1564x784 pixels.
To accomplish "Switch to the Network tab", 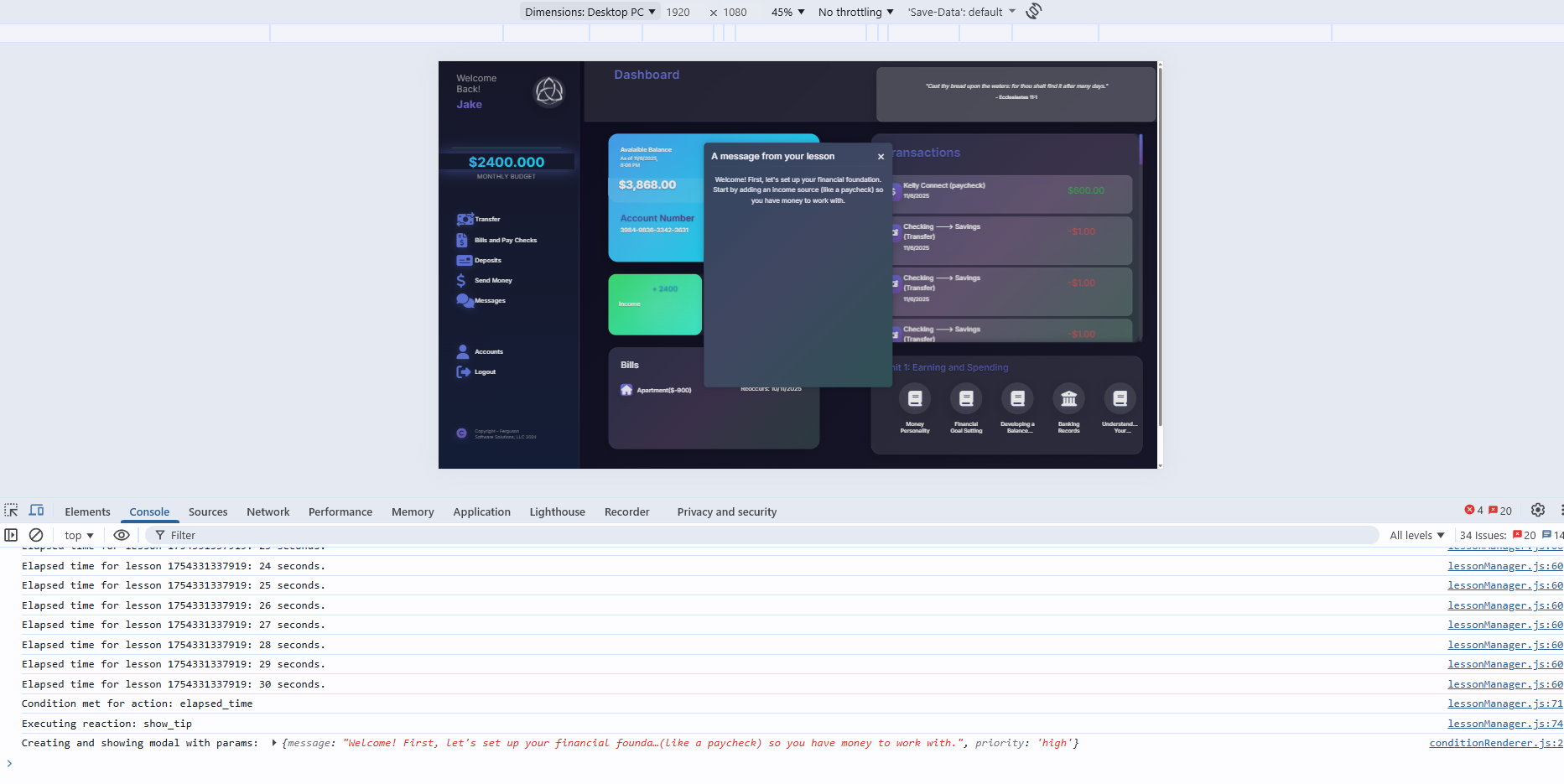I will click(x=268, y=511).
